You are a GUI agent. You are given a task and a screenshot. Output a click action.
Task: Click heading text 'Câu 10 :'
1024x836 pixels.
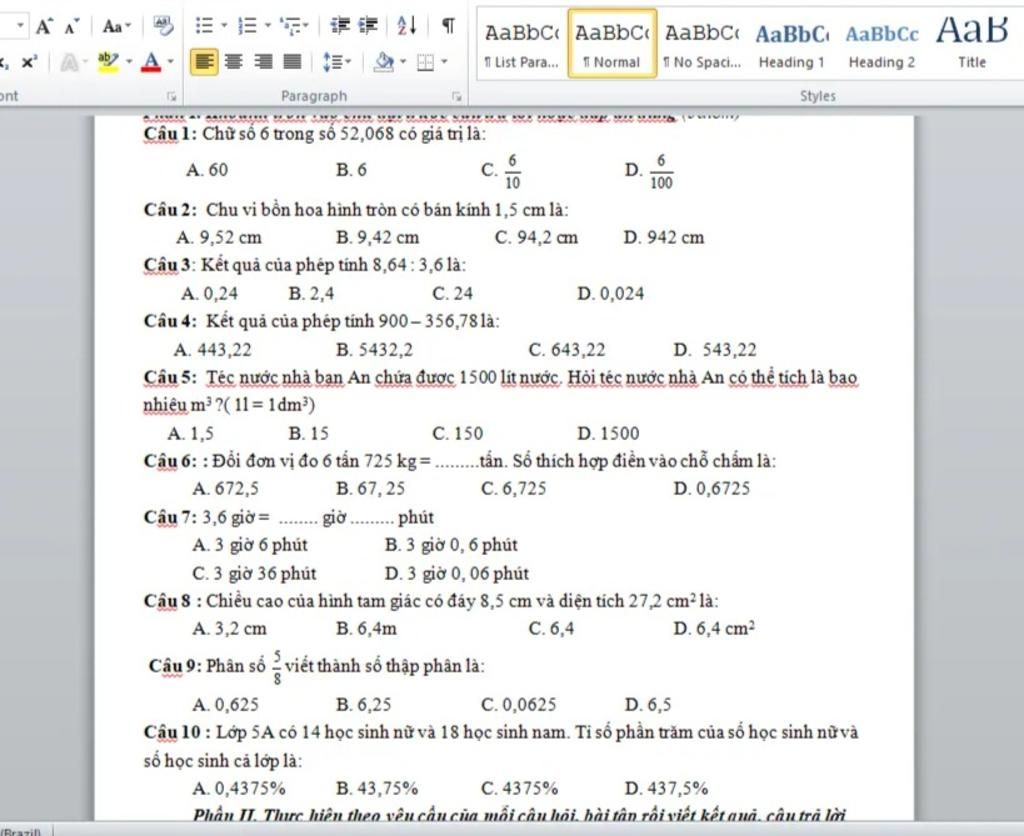pyautogui.click(x=177, y=733)
